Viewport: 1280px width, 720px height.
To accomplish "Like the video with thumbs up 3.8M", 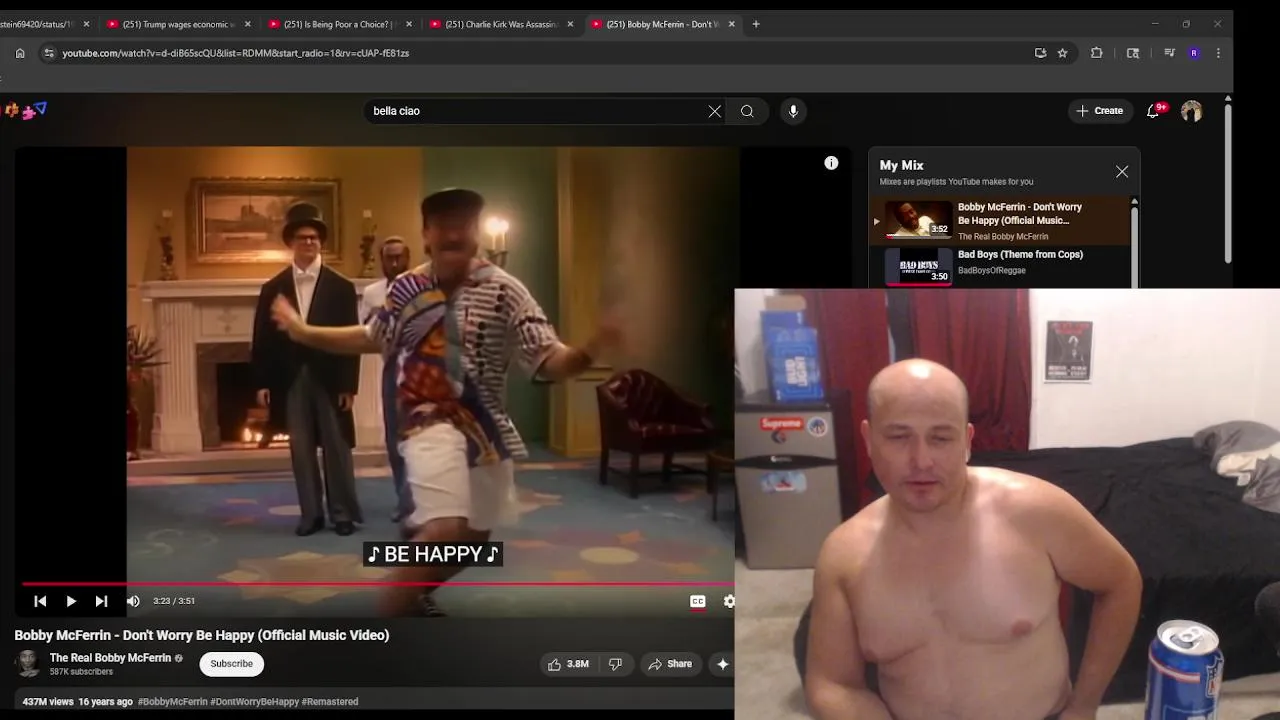I will [x=567, y=664].
